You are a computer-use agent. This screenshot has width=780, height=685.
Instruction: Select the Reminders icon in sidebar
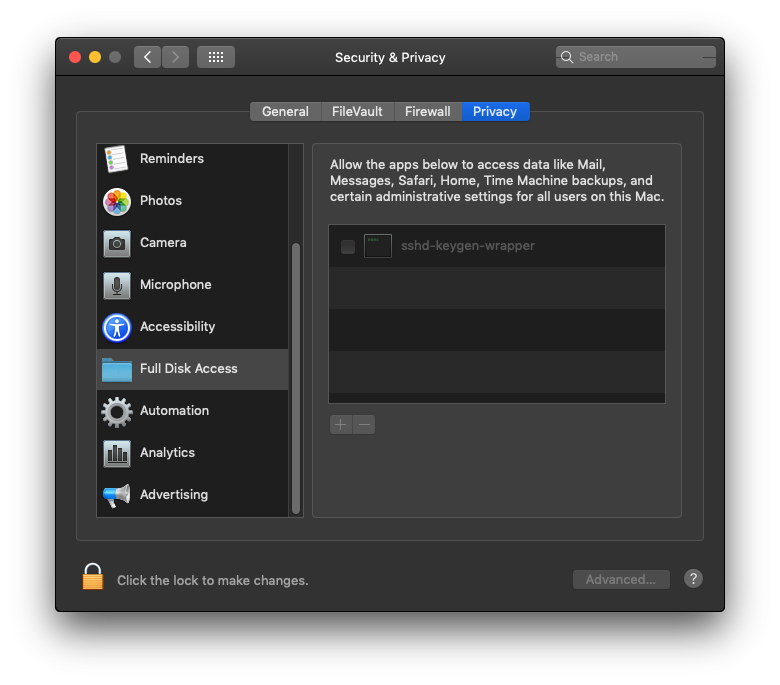click(x=117, y=159)
